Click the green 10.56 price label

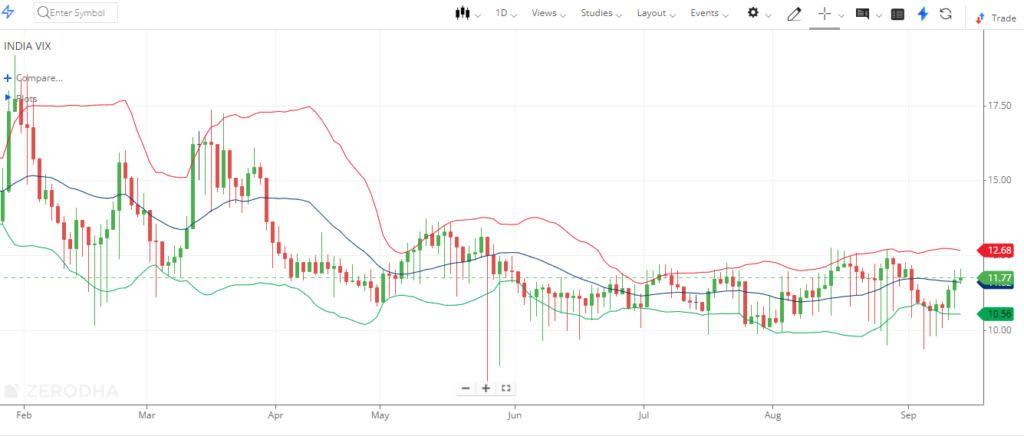995,314
